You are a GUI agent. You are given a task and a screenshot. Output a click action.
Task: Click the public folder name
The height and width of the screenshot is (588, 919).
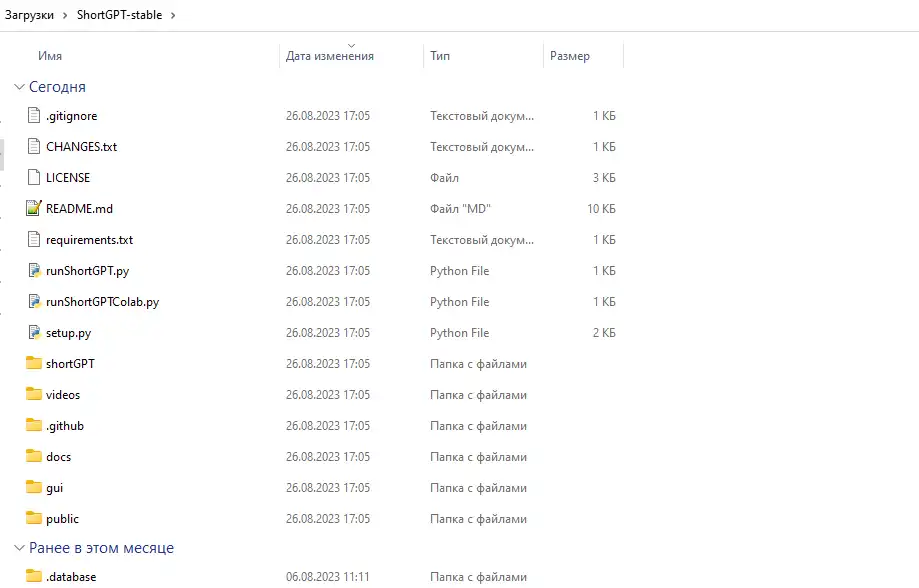[62, 519]
